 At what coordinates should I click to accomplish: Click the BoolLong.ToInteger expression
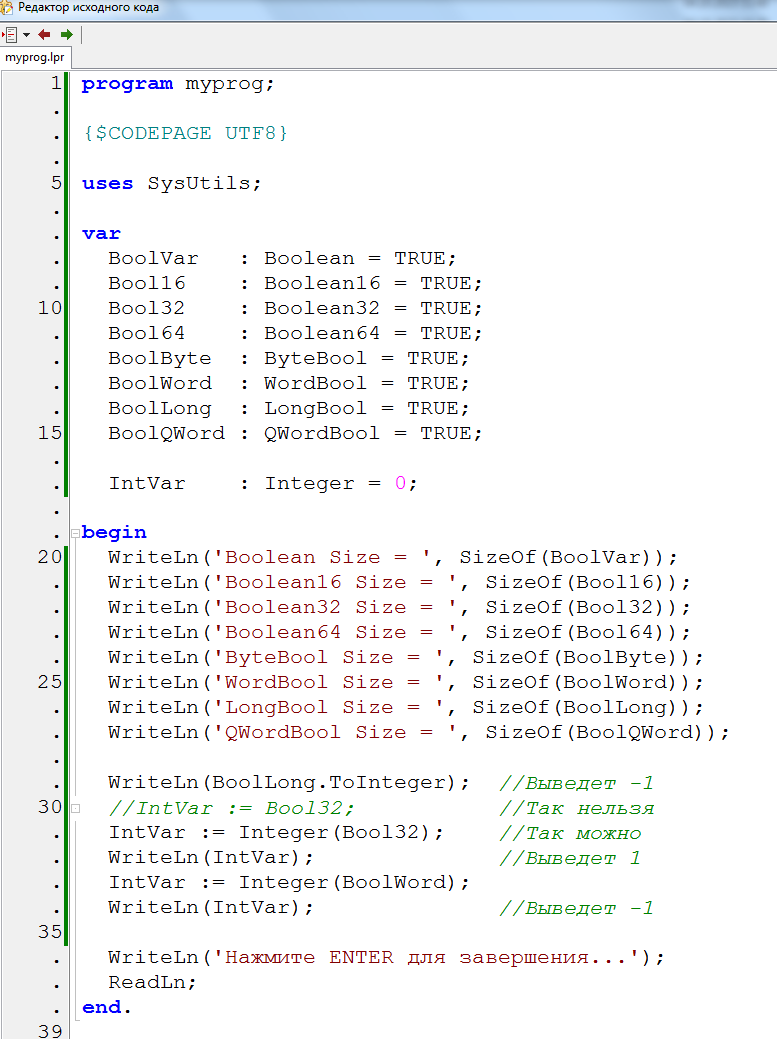pyautogui.click(x=329, y=783)
